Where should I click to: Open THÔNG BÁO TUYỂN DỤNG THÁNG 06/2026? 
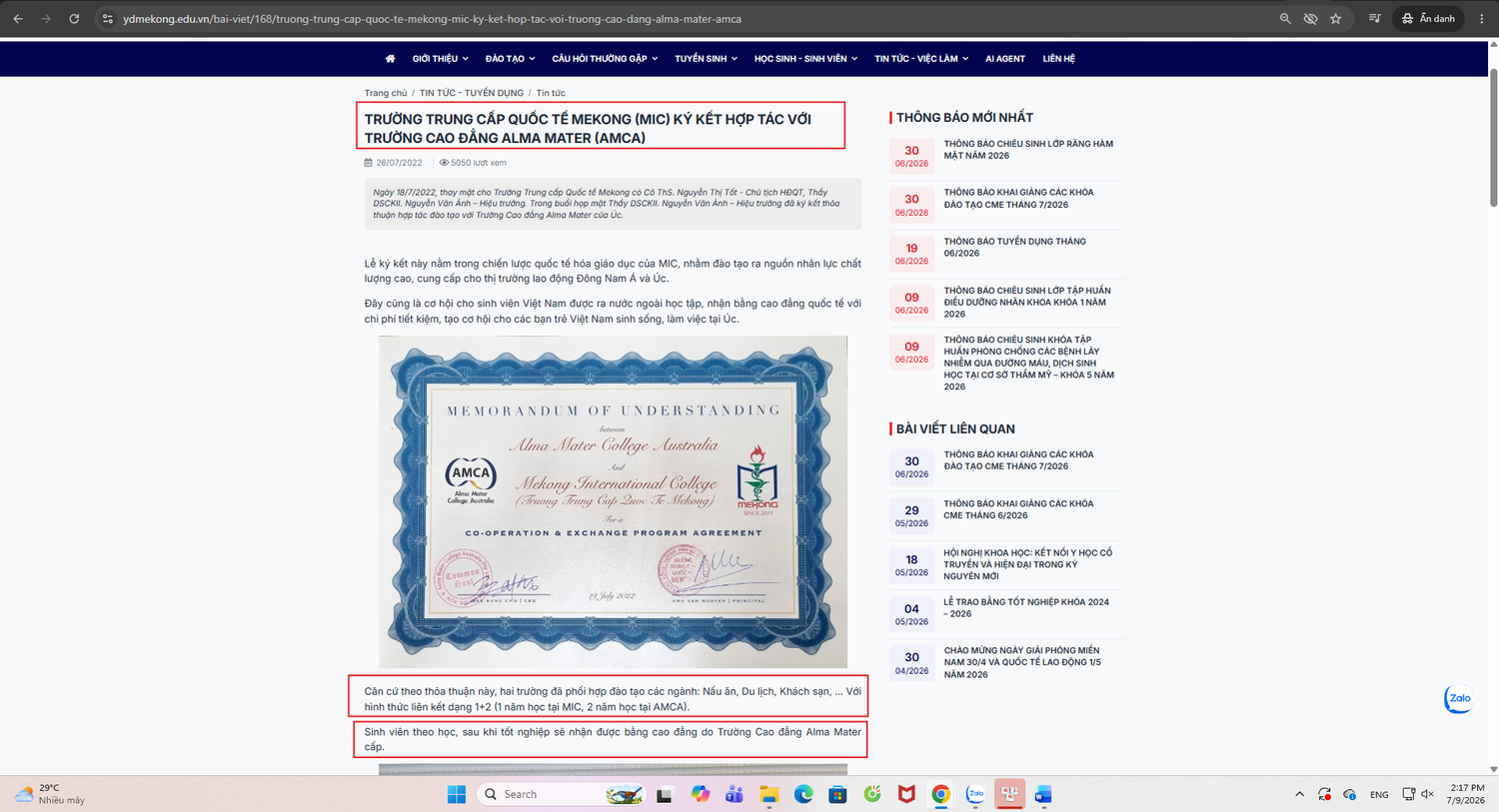[1014, 248]
